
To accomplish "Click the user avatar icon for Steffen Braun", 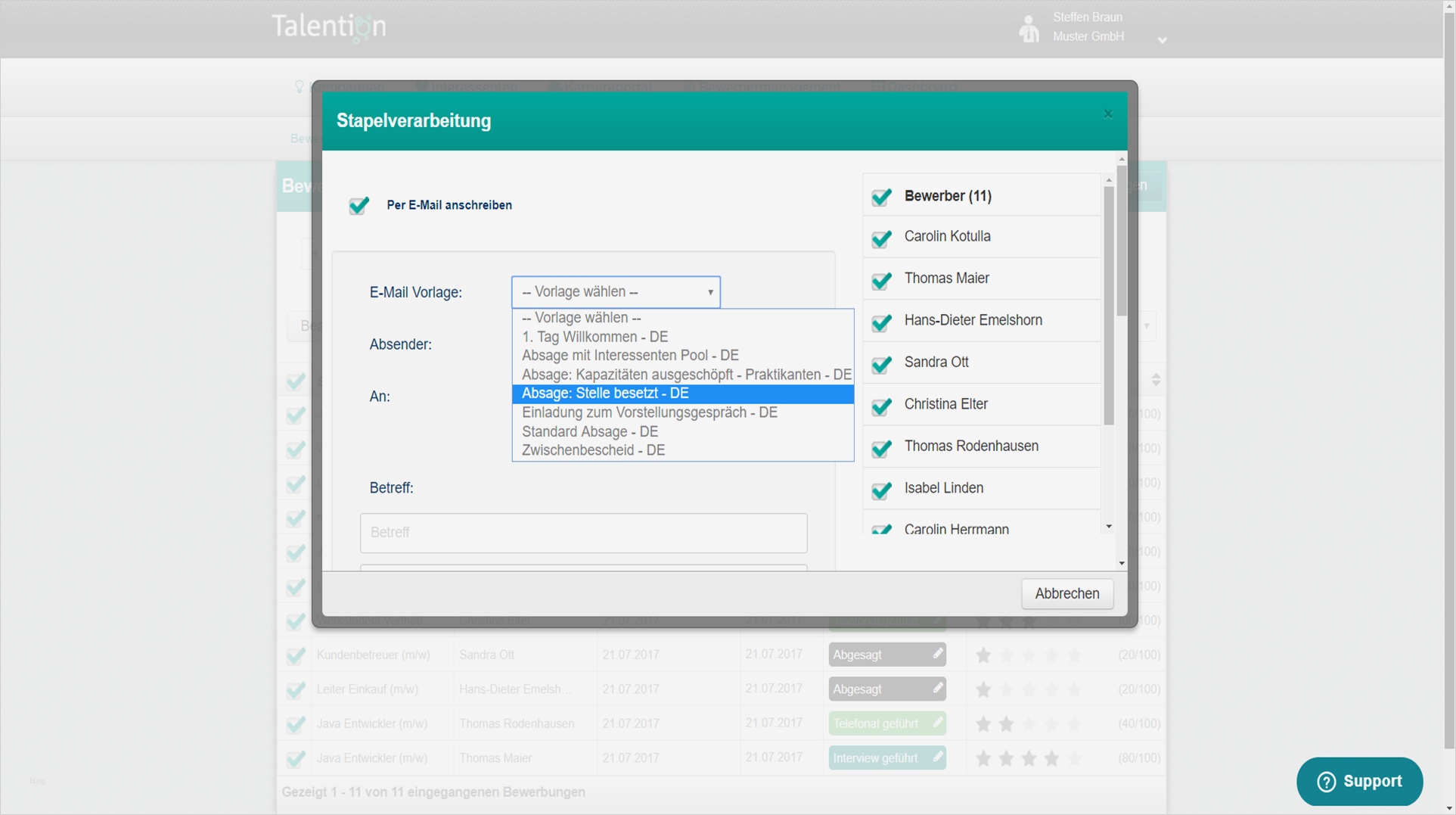I will coord(1029,29).
